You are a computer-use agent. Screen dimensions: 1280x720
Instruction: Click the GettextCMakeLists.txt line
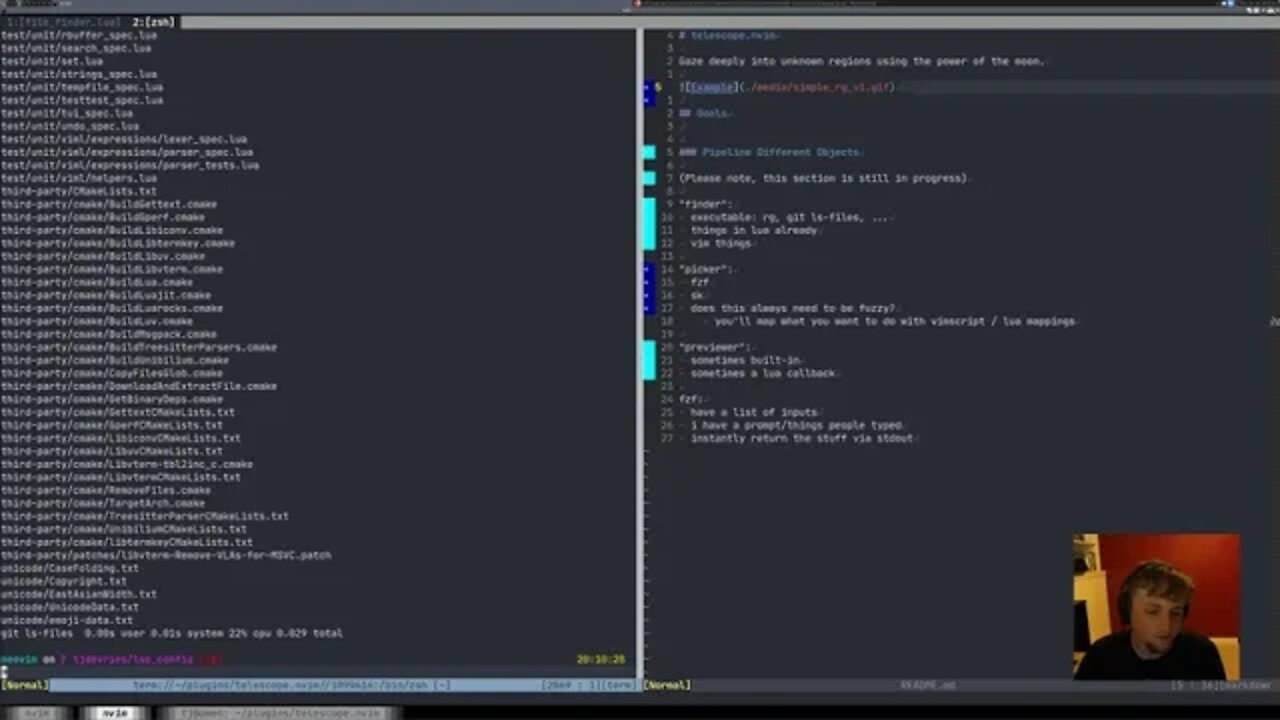[118, 412]
